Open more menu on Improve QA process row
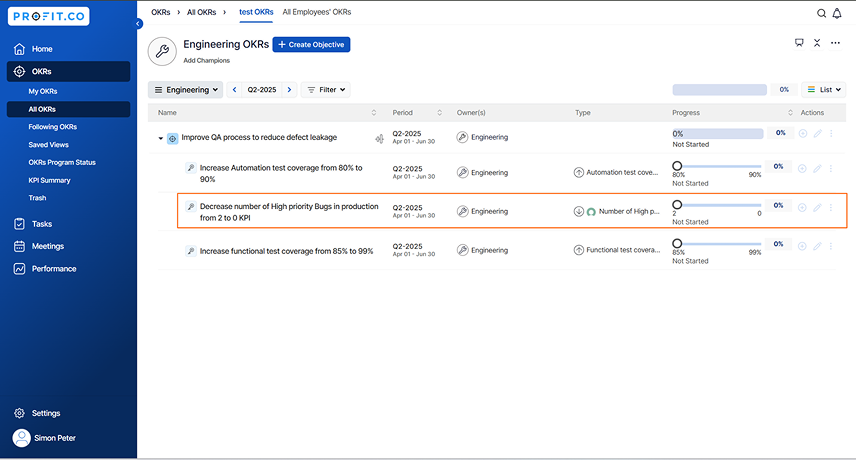The width and height of the screenshot is (856, 460). click(831, 133)
